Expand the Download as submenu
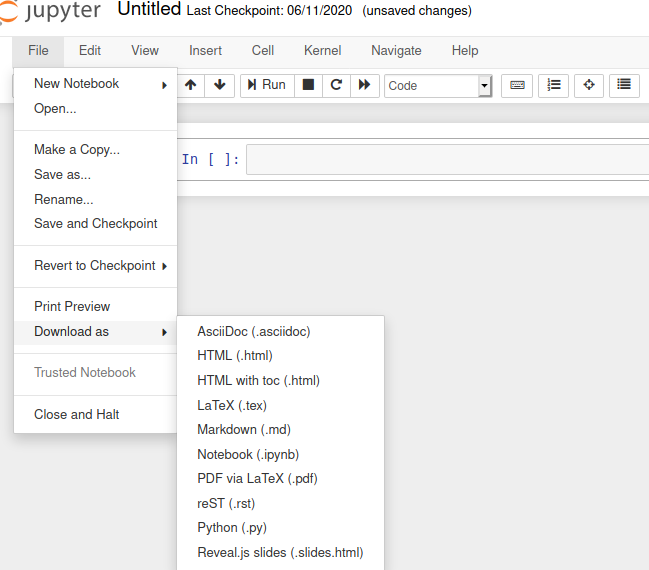Image resolution: width=649 pixels, height=570 pixels. pyautogui.click(x=96, y=332)
